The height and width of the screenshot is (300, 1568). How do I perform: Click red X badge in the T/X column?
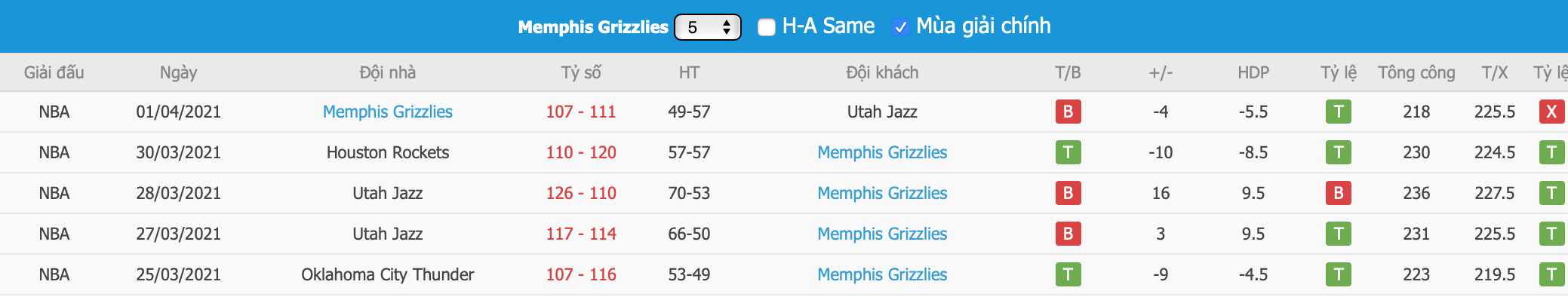click(1551, 112)
